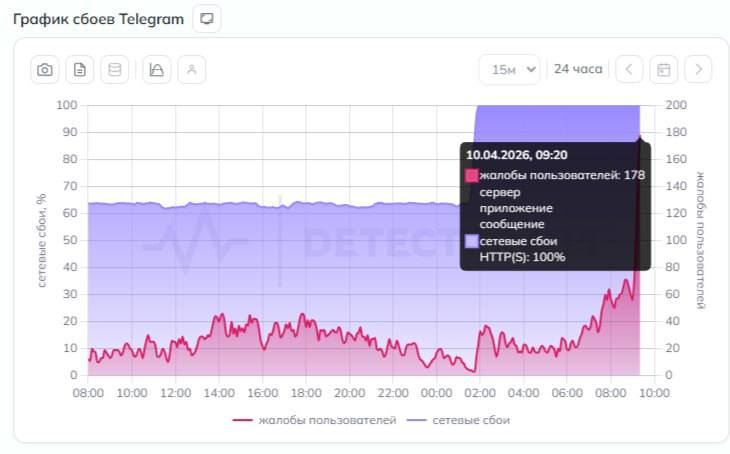Viewport: 730px width, 454px height.
Task: Toggle the area chart type icon
Action: (x=156, y=70)
